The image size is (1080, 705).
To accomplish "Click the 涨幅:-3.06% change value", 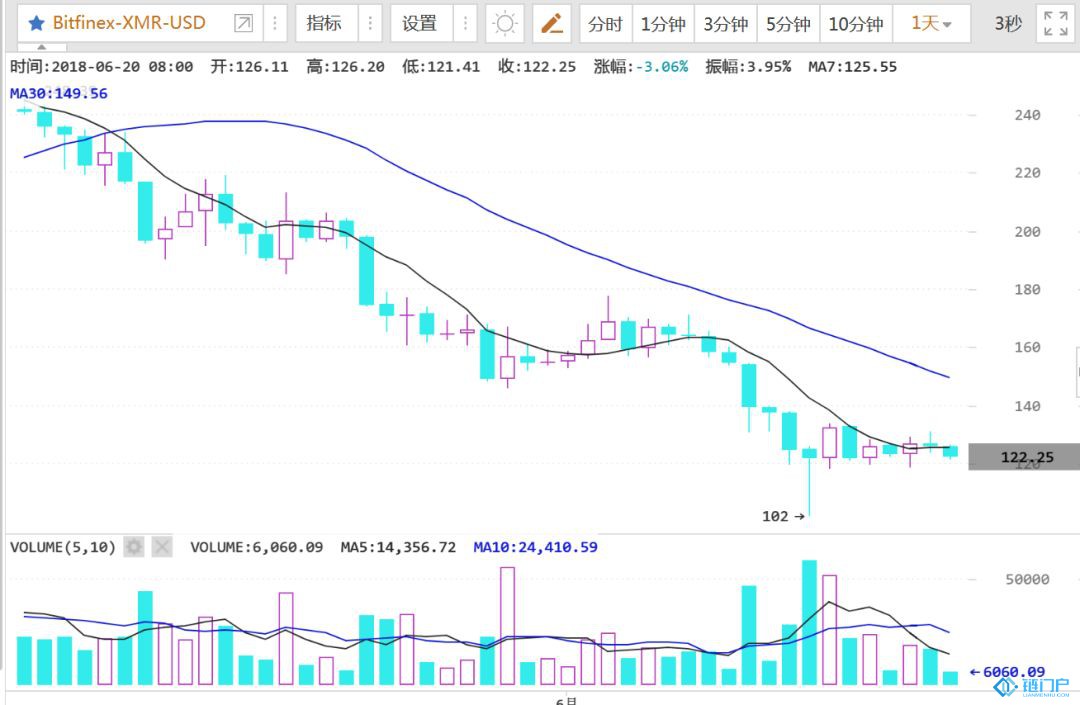I will [641, 67].
